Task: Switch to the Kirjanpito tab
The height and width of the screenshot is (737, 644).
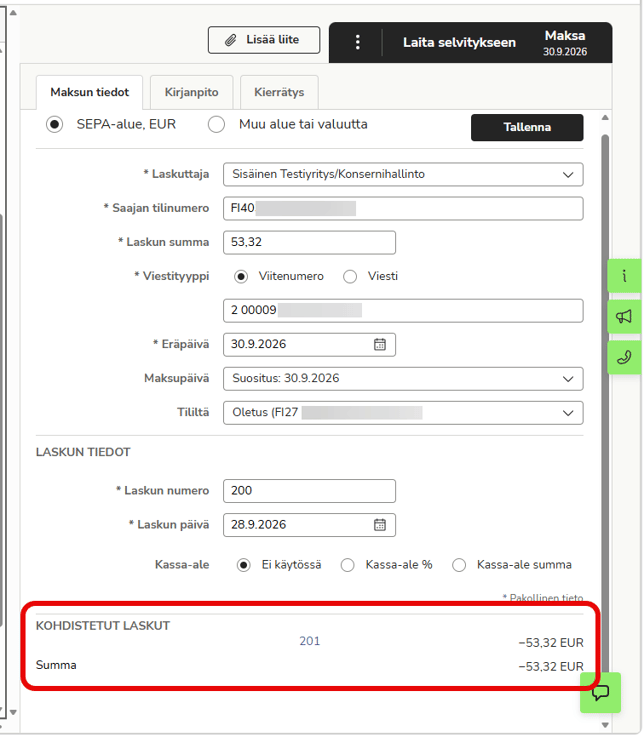Action: tap(191, 92)
